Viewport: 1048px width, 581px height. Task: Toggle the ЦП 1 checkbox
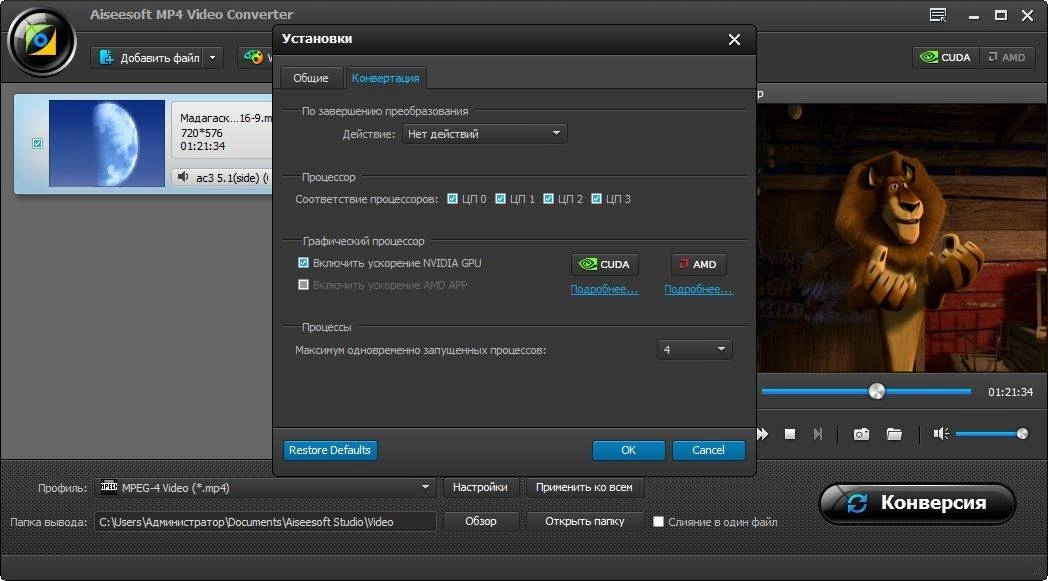pyautogui.click(x=501, y=199)
